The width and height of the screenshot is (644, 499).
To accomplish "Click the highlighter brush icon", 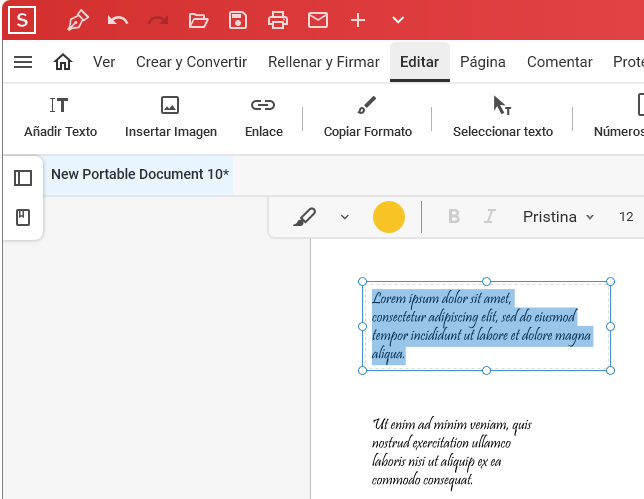I will point(305,217).
